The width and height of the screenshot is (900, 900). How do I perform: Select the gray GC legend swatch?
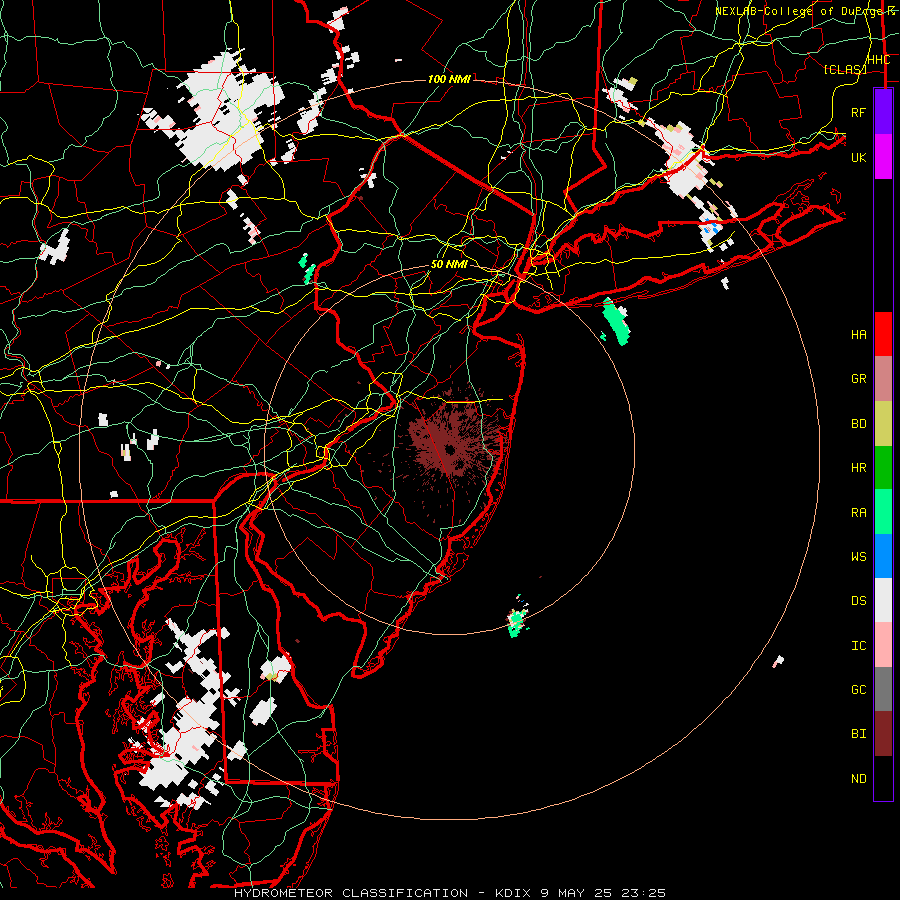pos(883,689)
